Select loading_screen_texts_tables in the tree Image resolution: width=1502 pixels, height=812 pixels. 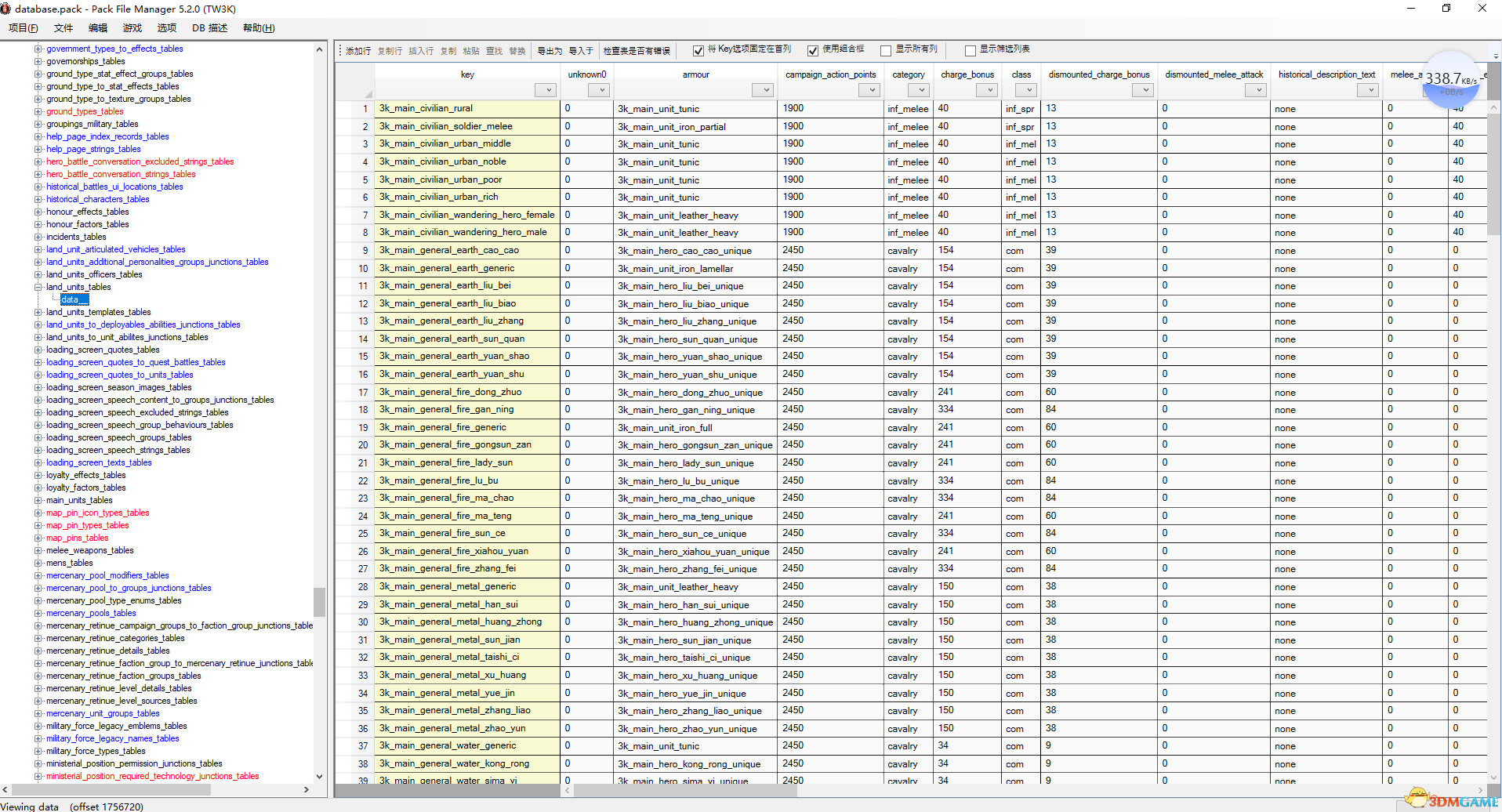tap(99, 462)
